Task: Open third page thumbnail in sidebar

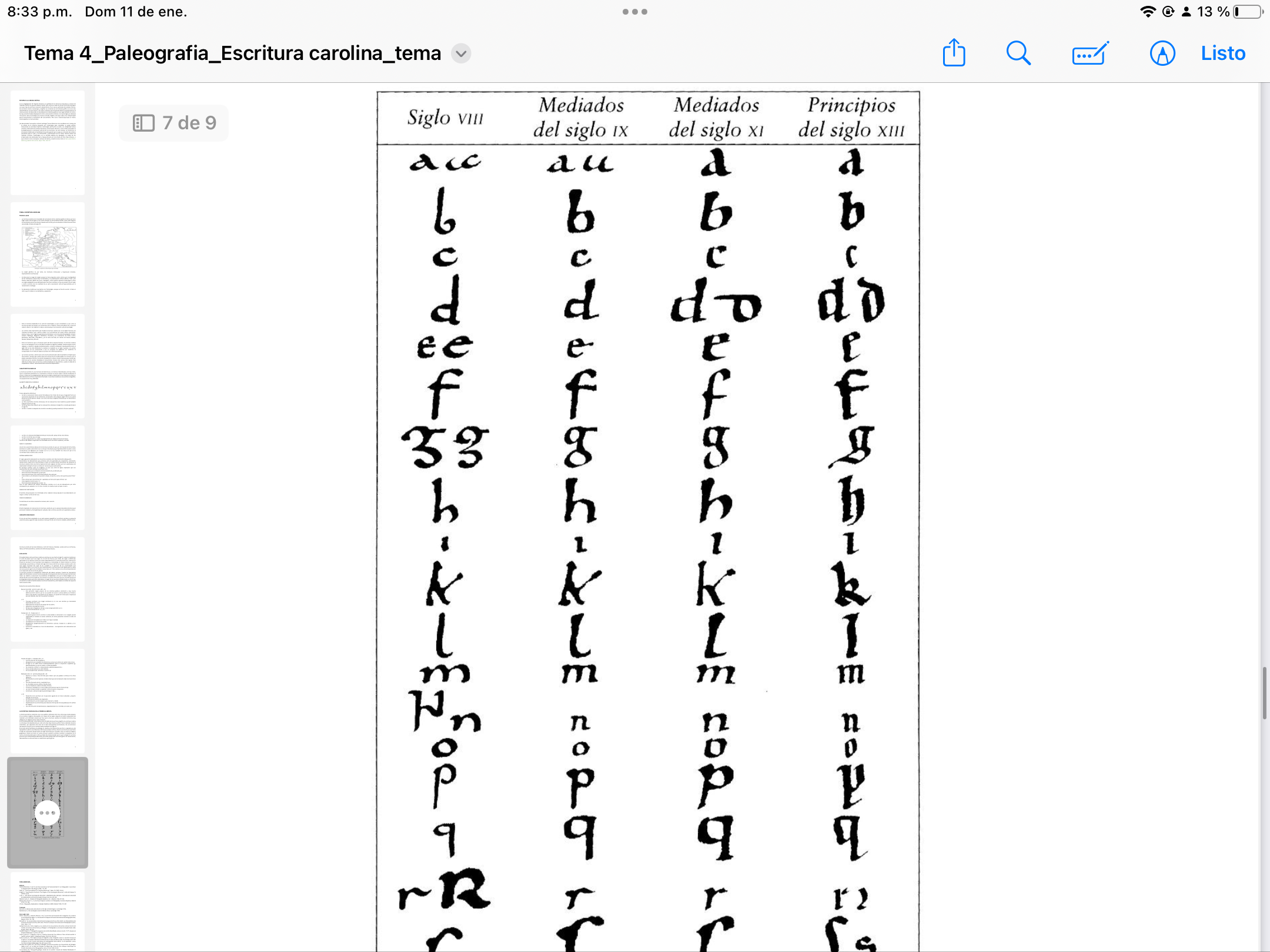Action: (x=48, y=366)
